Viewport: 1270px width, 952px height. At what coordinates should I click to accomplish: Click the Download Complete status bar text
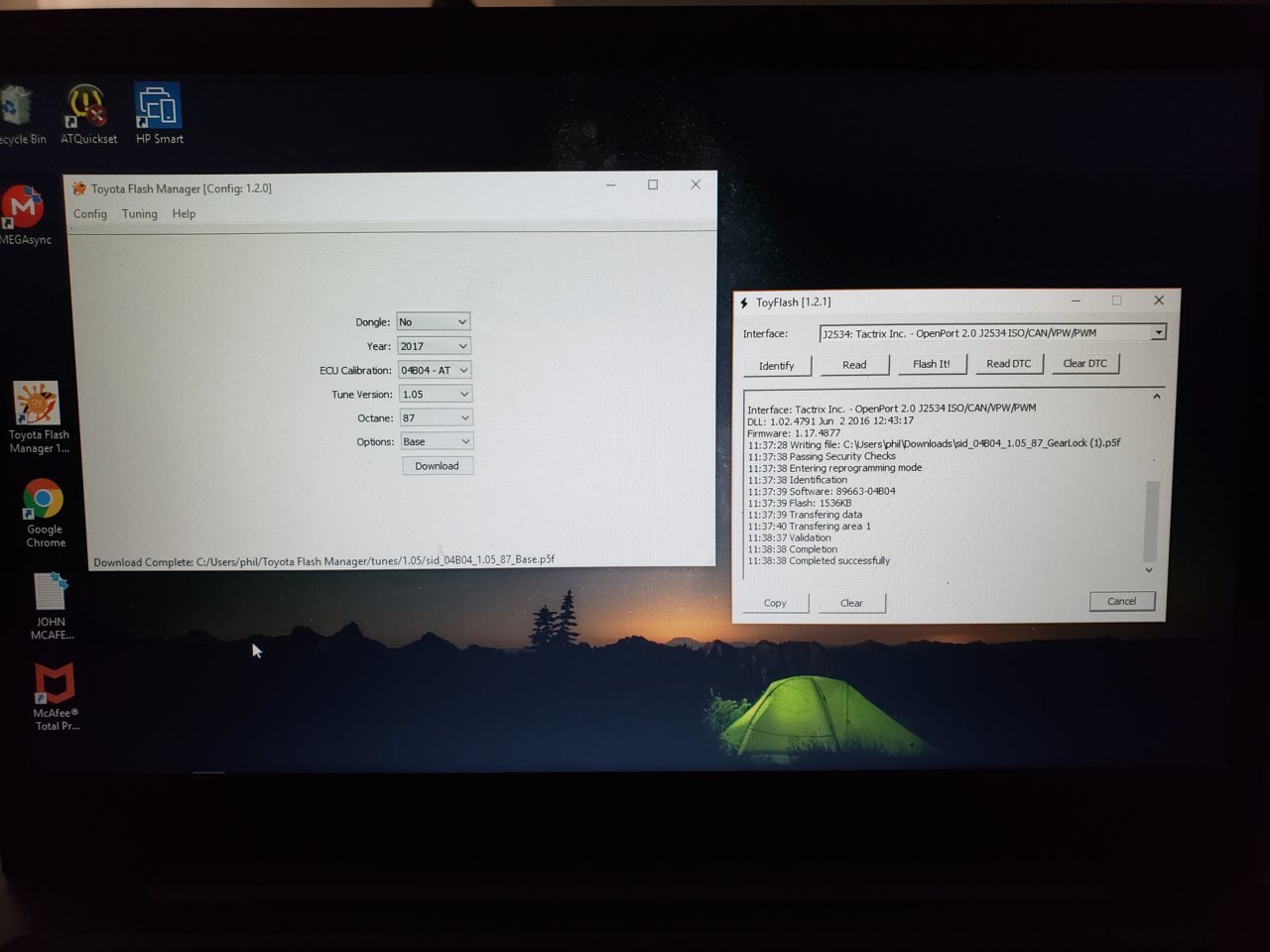tap(324, 561)
